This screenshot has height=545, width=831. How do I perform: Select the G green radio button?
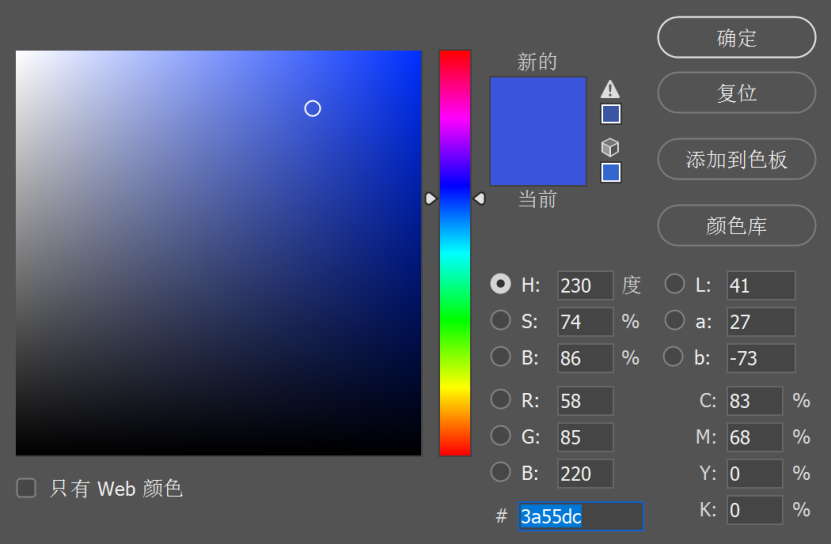pyautogui.click(x=500, y=436)
